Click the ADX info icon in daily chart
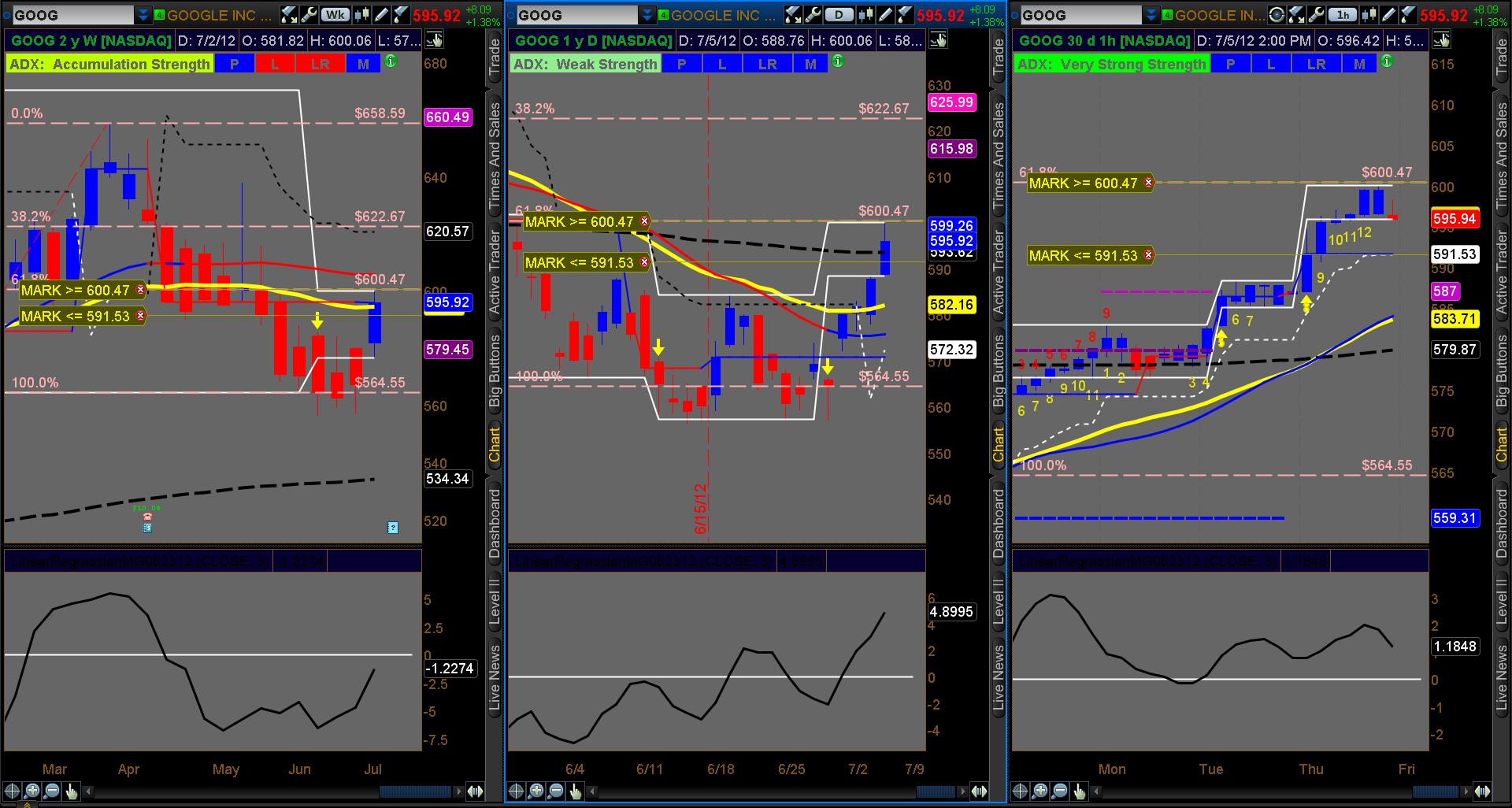 click(x=838, y=61)
